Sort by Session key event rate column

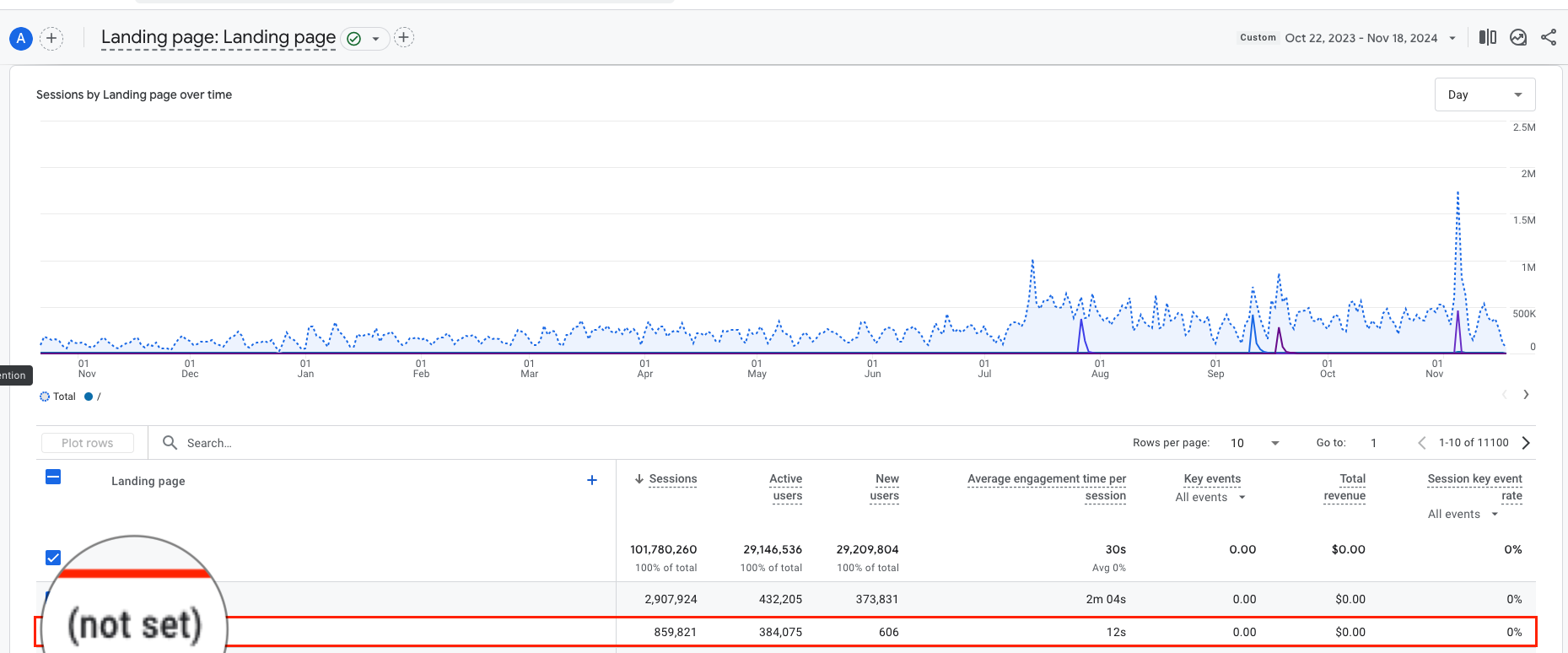(x=1475, y=487)
